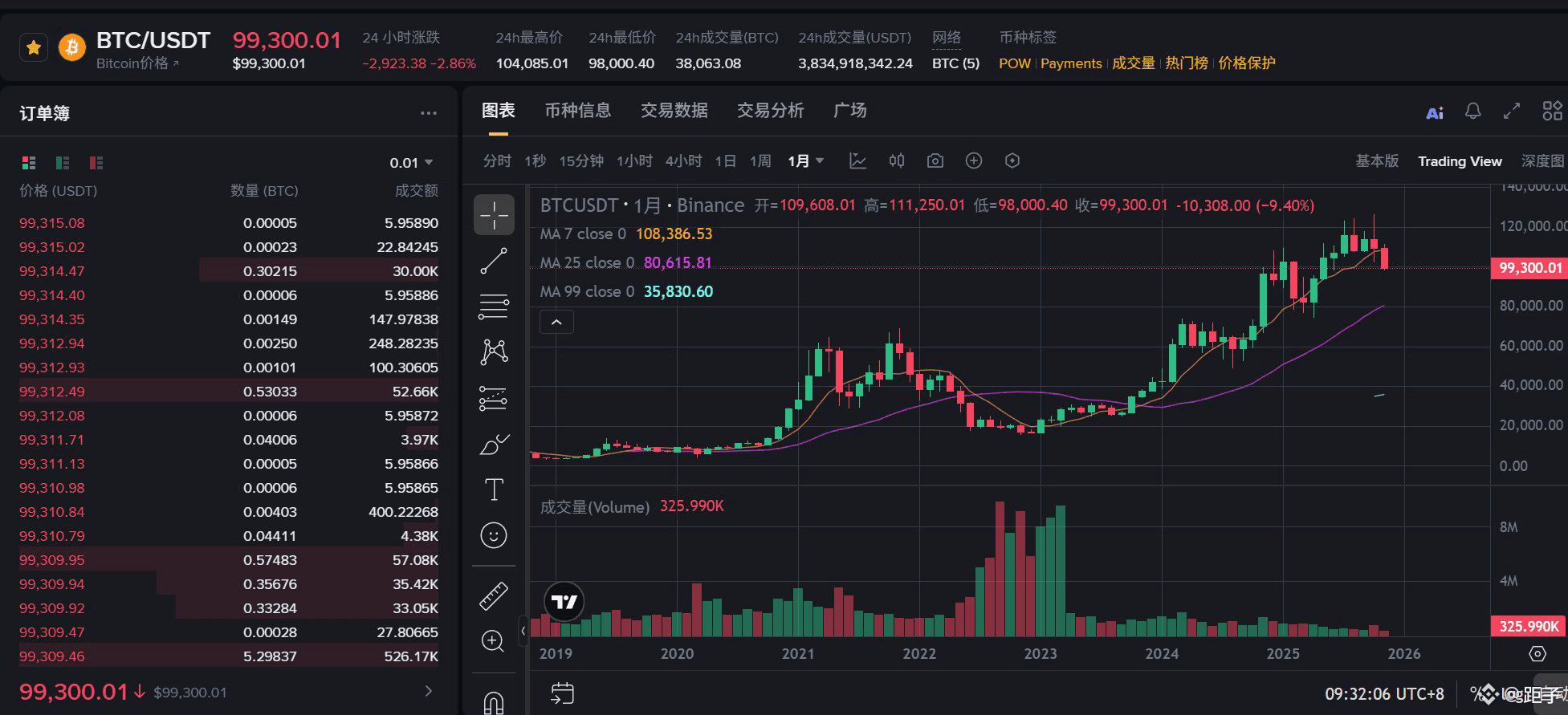Select the trend line drawing tool
This screenshot has width=1568, height=715.
494,261
